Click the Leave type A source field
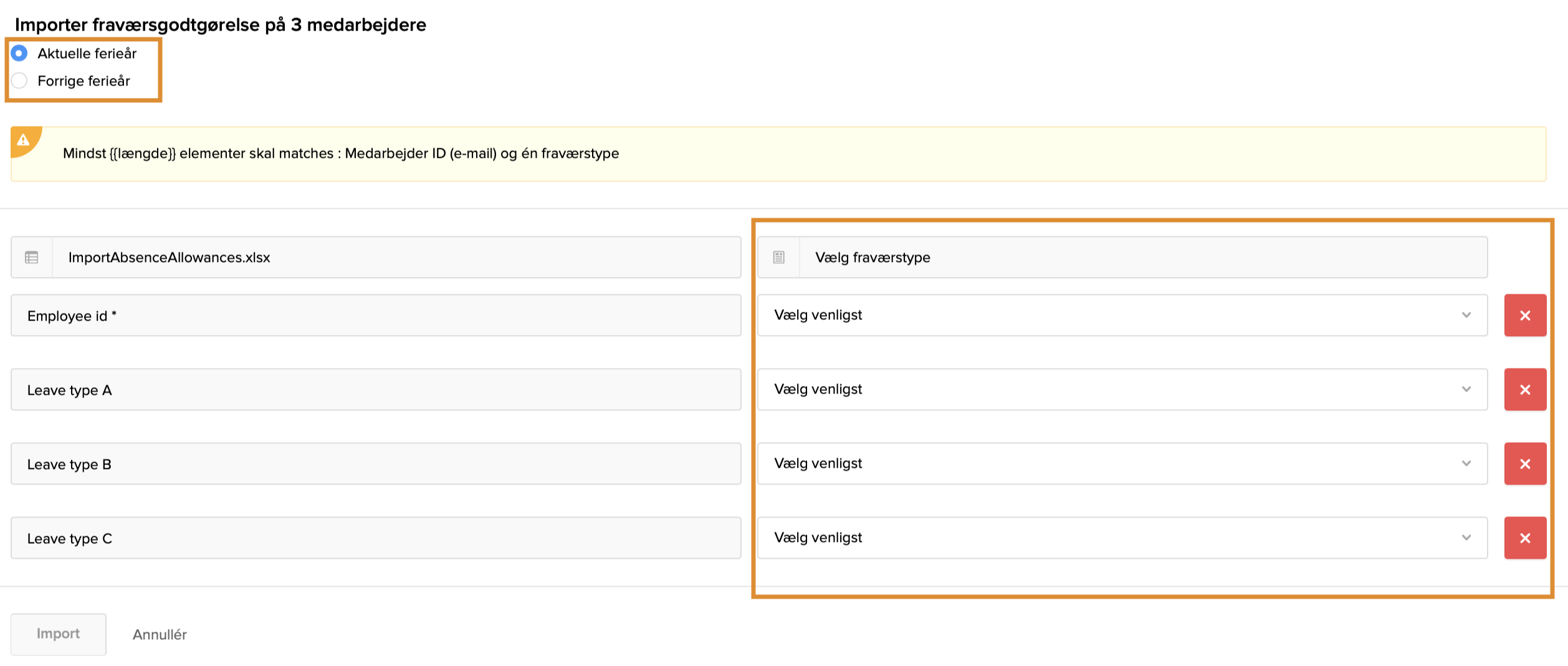This screenshot has width=1568, height=666. (x=376, y=390)
